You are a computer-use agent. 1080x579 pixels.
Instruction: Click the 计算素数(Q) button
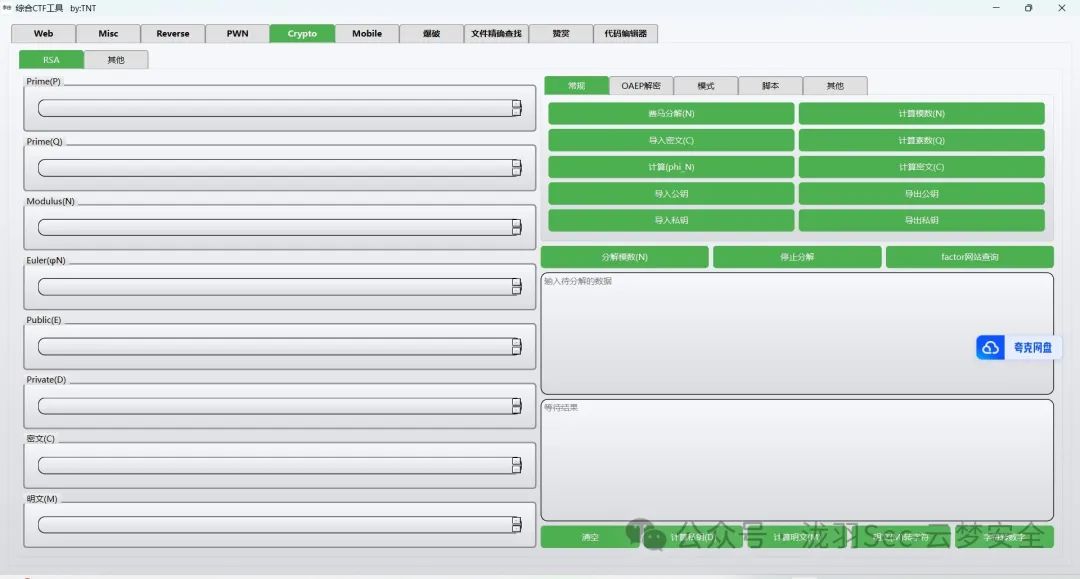pyautogui.click(x=922, y=140)
